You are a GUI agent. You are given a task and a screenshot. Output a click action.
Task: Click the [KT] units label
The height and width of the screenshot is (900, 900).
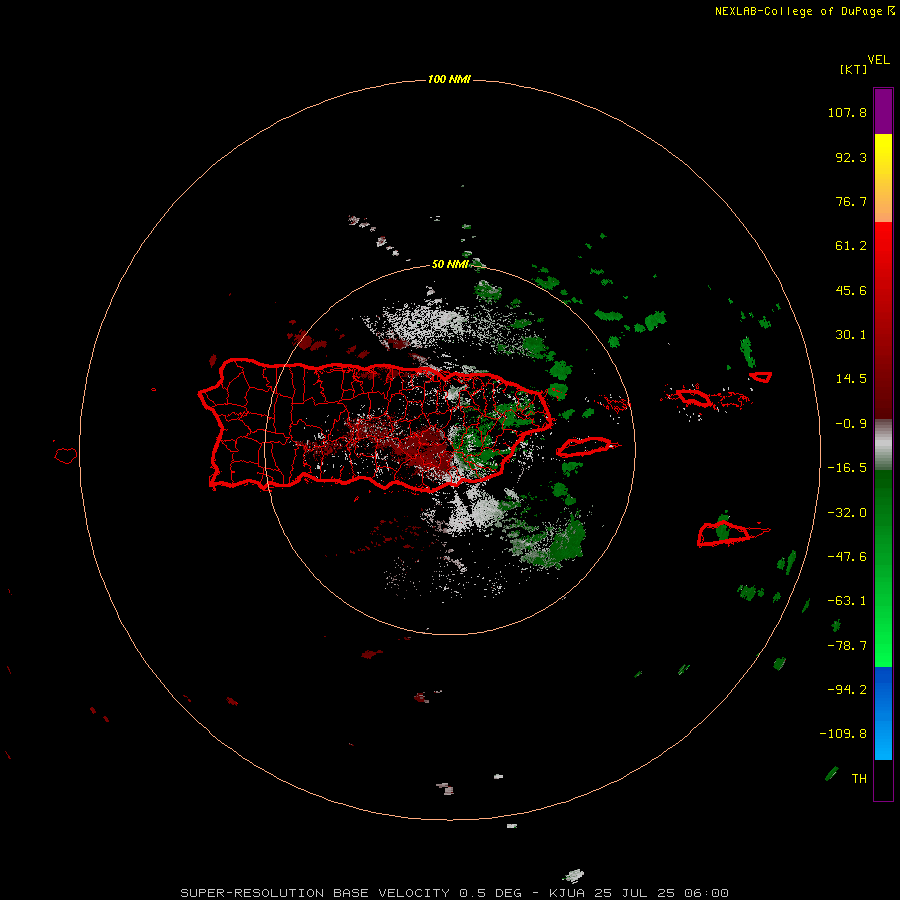tap(854, 69)
